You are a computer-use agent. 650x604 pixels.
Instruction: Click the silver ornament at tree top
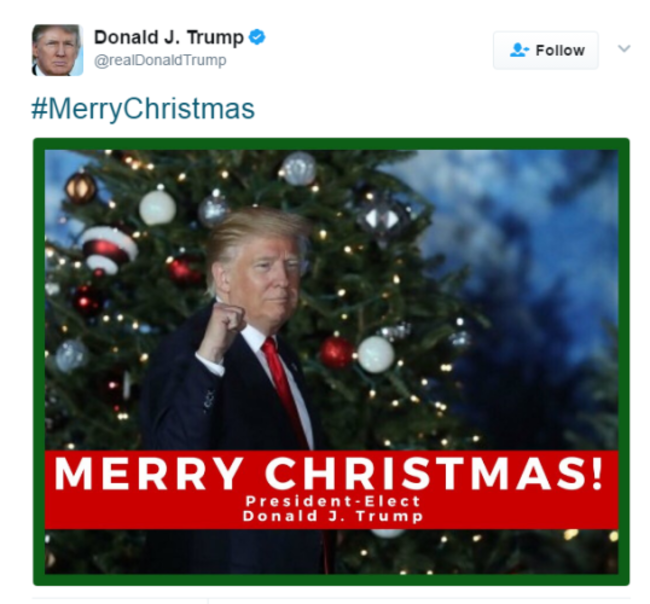click(299, 169)
